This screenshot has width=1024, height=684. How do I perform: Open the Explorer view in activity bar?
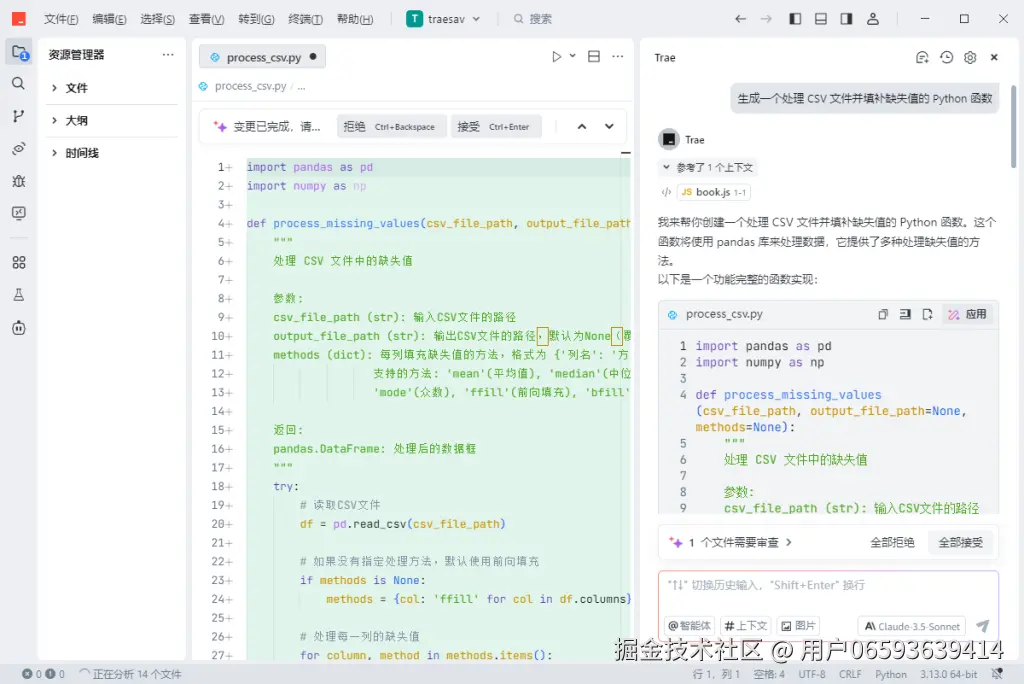[x=19, y=52]
